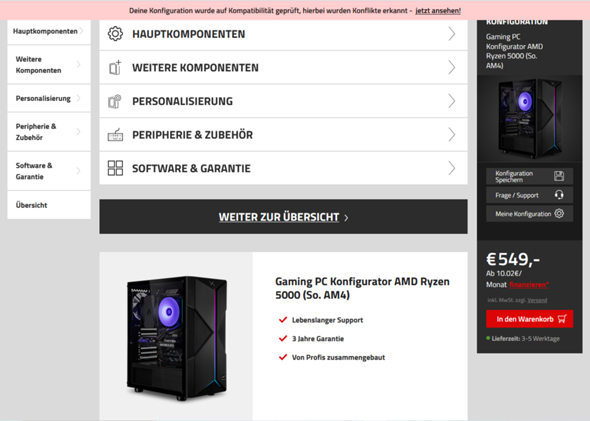
Task: Expand the PERIPHERIE & ZUBEHÖR chevron
Action: tap(452, 135)
